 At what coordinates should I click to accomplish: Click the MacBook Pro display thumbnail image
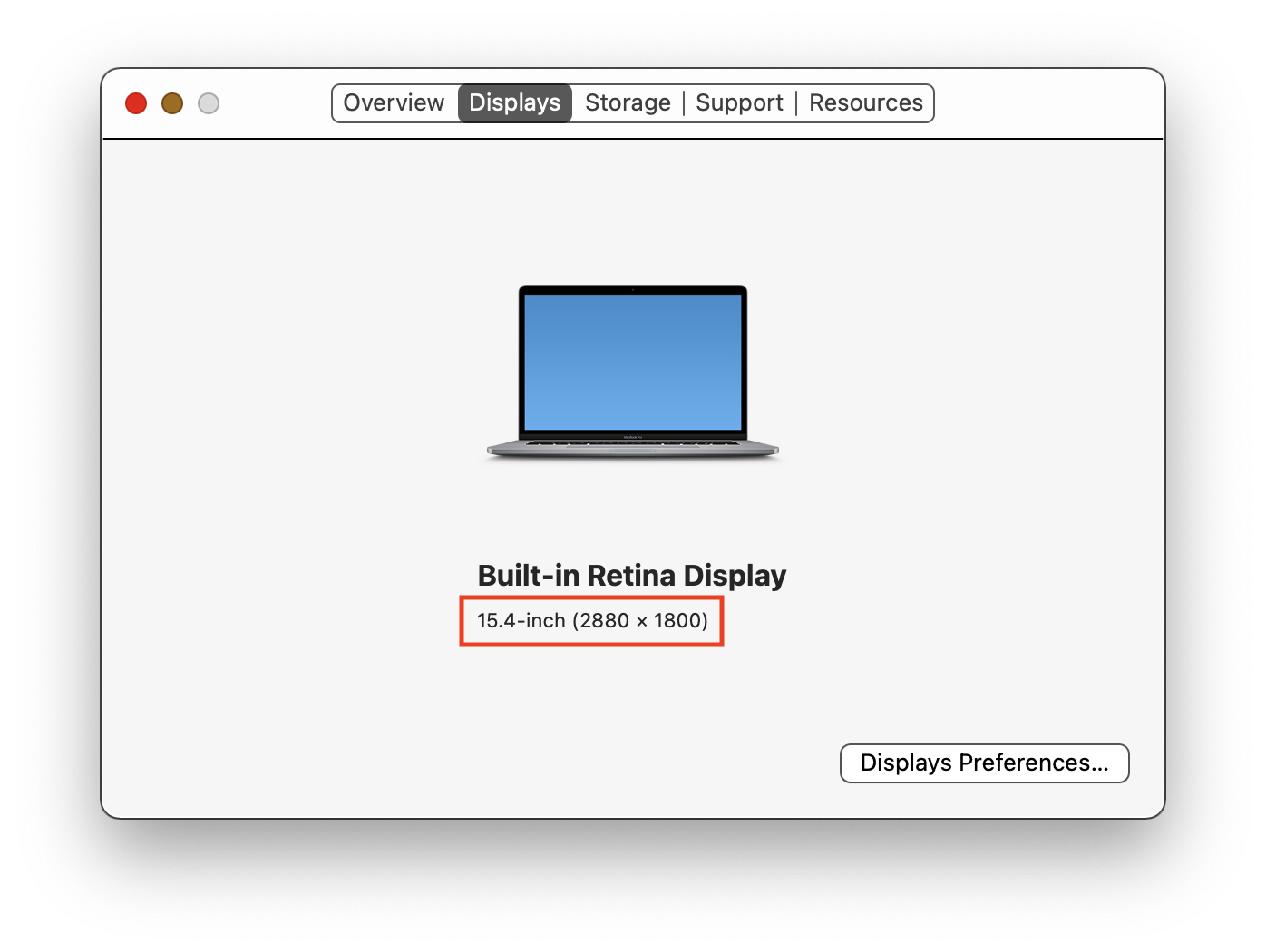coord(632,372)
